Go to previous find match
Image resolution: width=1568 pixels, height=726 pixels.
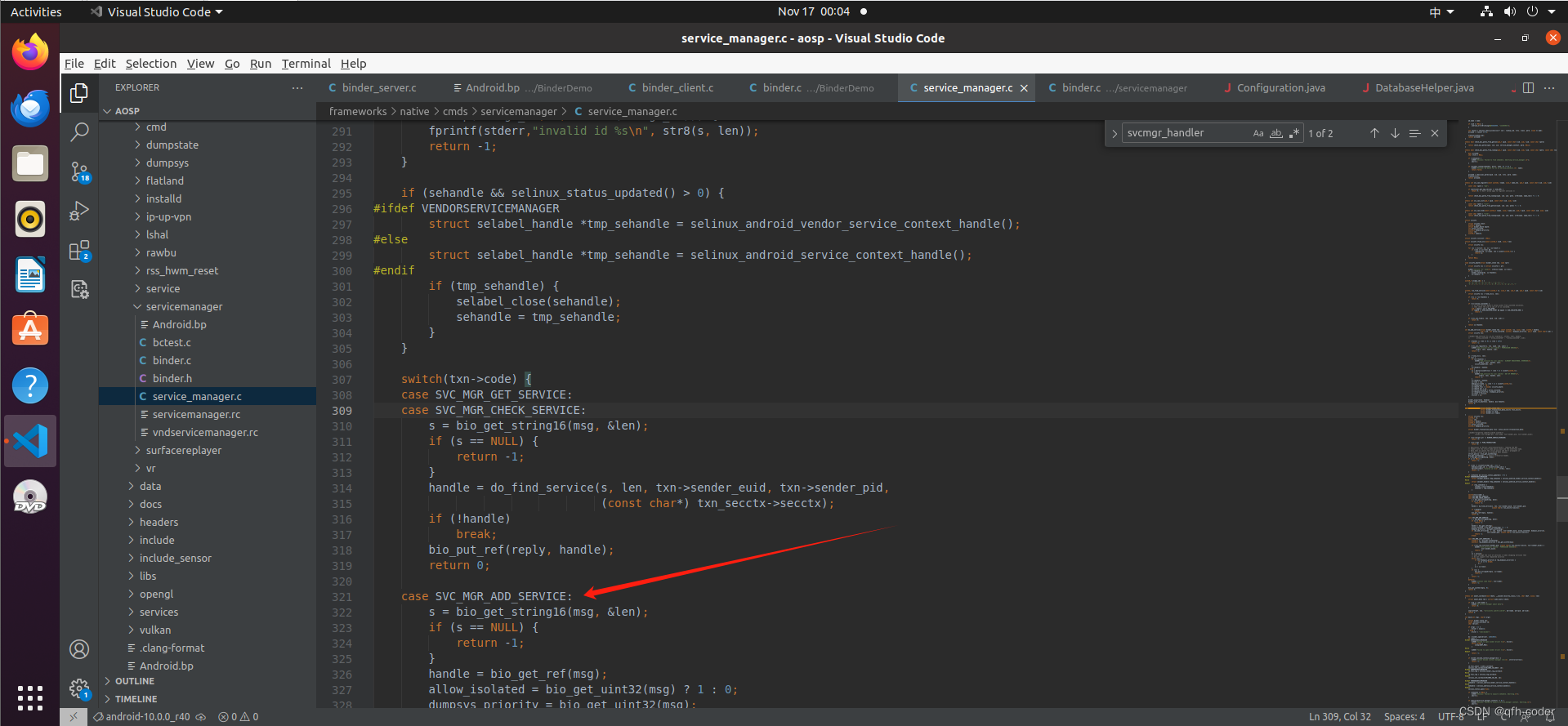[x=1374, y=133]
